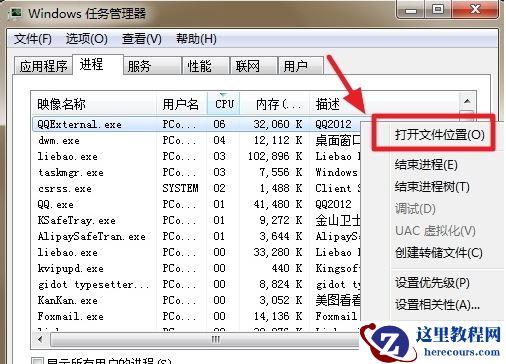Click the Task Manager title bar icon
This screenshot has width=506, height=364.
(x=15, y=14)
